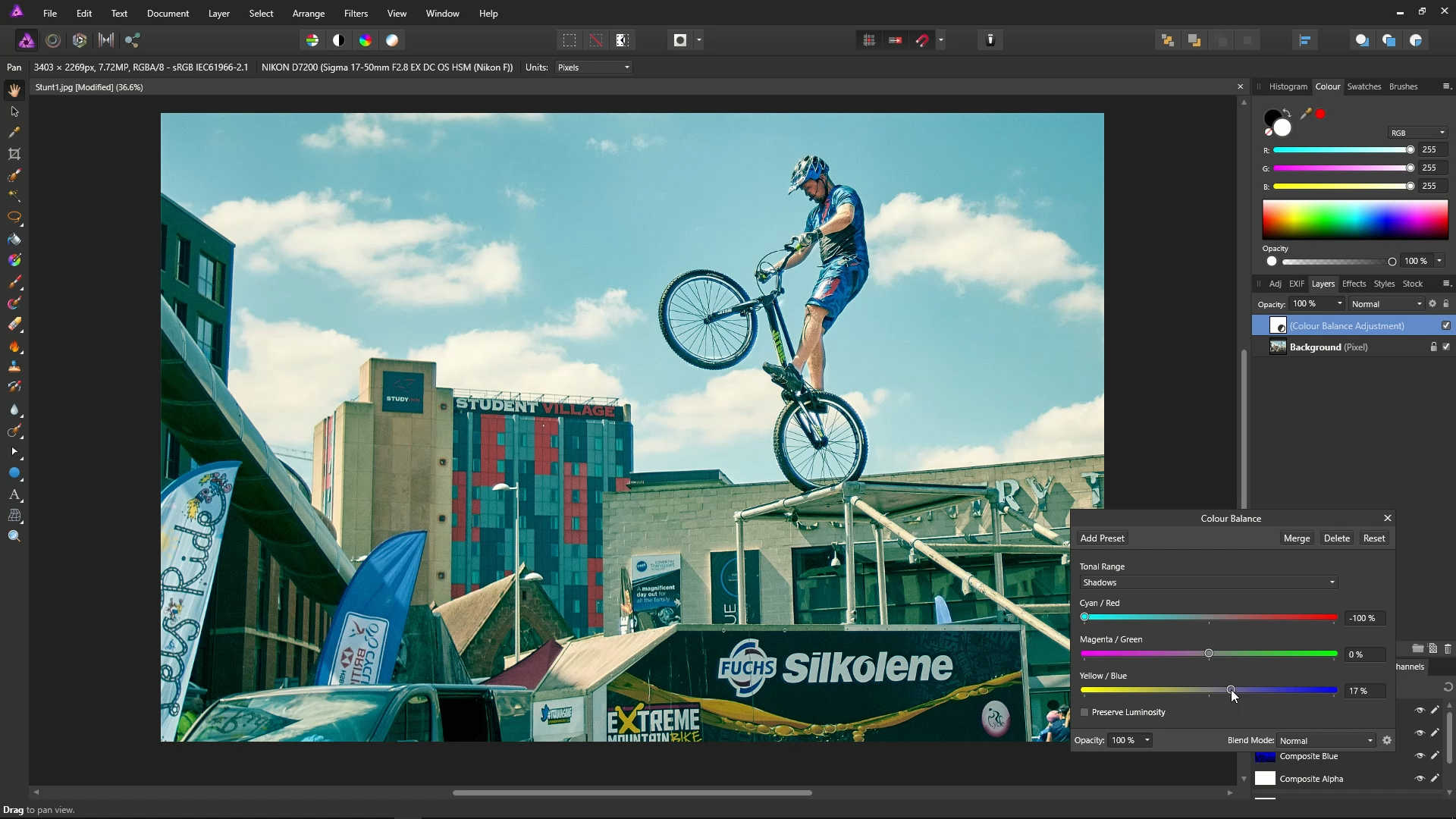The width and height of the screenshot is (1456, 819).
Task: Open the Tonal Range Shadows dropdown
Action: click(1208, 582)
